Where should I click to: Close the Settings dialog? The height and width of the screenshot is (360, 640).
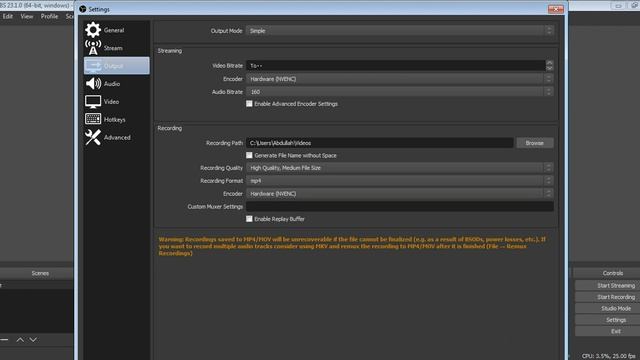click(x=556, y=9)
